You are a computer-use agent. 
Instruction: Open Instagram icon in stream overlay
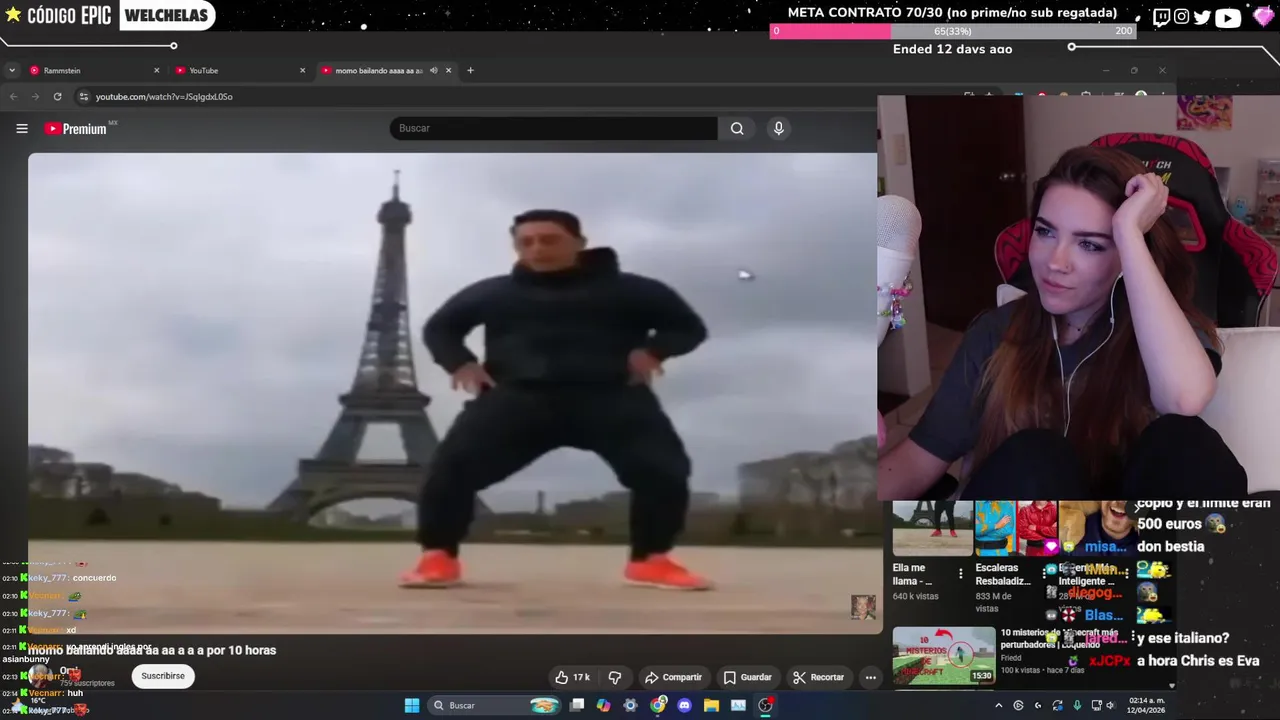coord(1182,17)
